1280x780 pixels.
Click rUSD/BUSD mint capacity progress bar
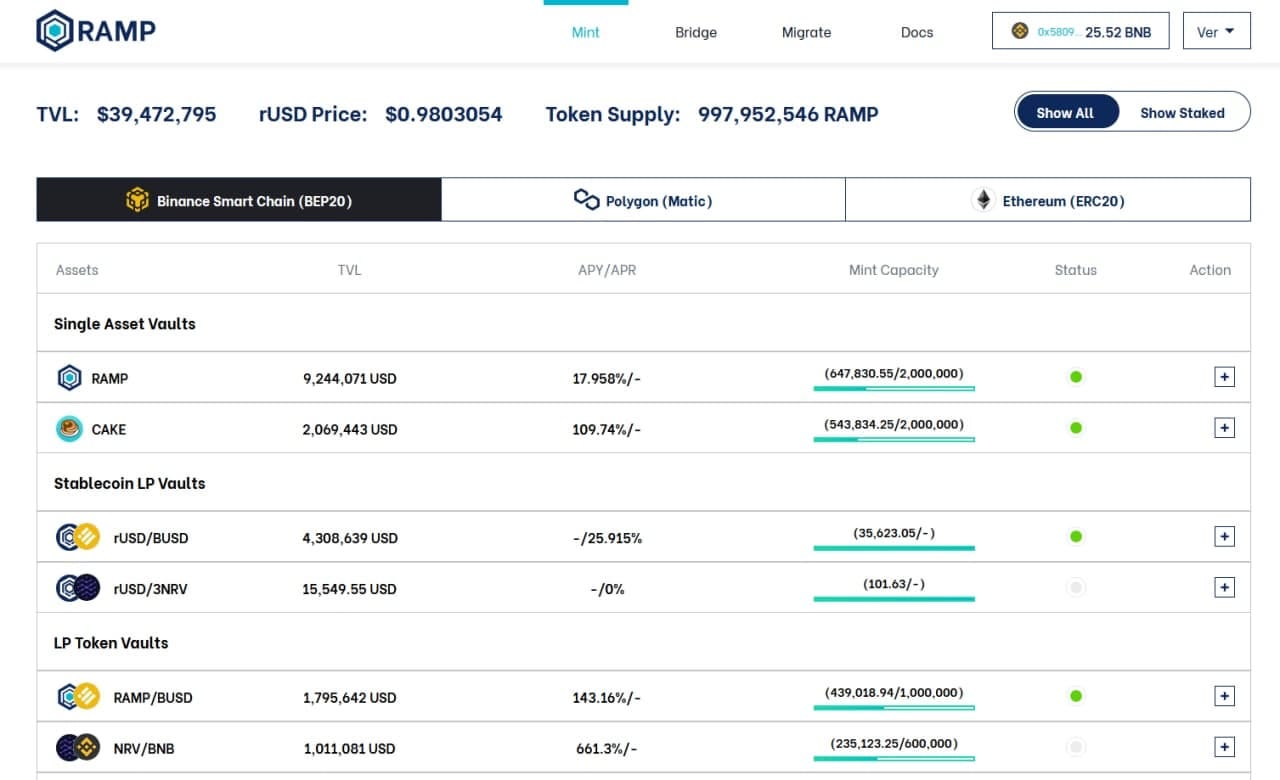894,548
